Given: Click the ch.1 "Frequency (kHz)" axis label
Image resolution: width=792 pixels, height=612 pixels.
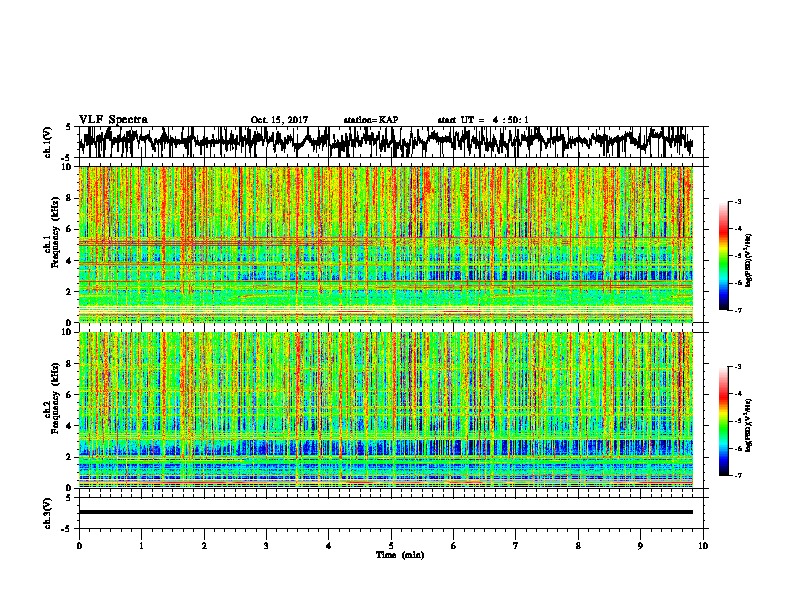Looking at the screenshot, I should click(x=55, y=234).
